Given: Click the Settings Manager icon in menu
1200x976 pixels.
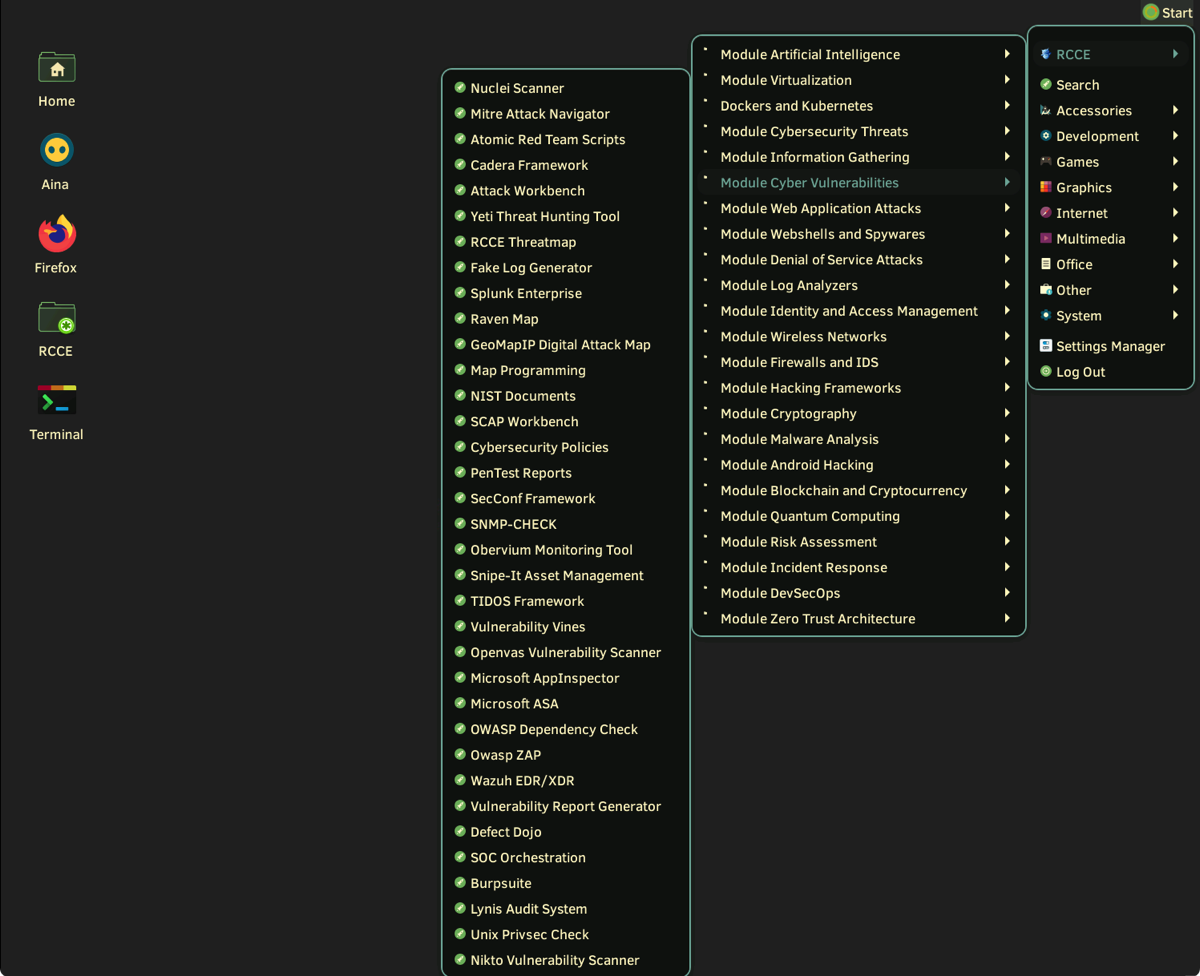Looking at the screenshot, I should point(1046,346).
